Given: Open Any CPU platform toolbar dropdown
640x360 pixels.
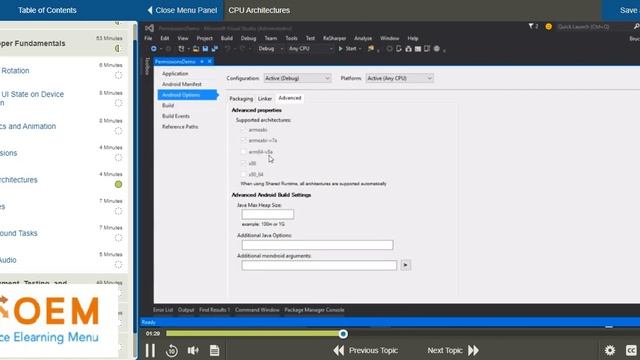Looking at the screenshot, I should pyautogui.click(x=311, y=49).
